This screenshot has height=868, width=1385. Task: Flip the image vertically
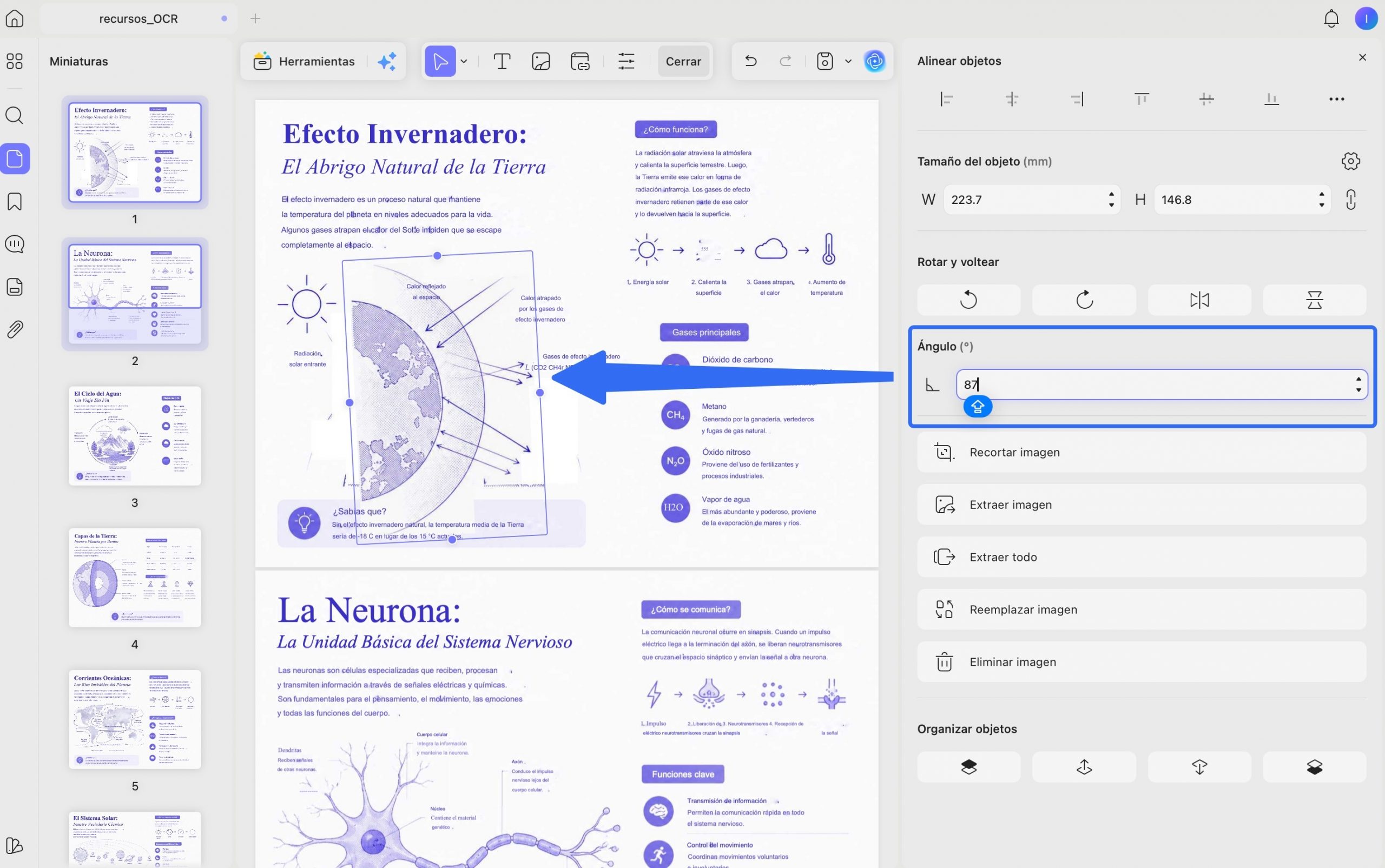click(1314, 300)
